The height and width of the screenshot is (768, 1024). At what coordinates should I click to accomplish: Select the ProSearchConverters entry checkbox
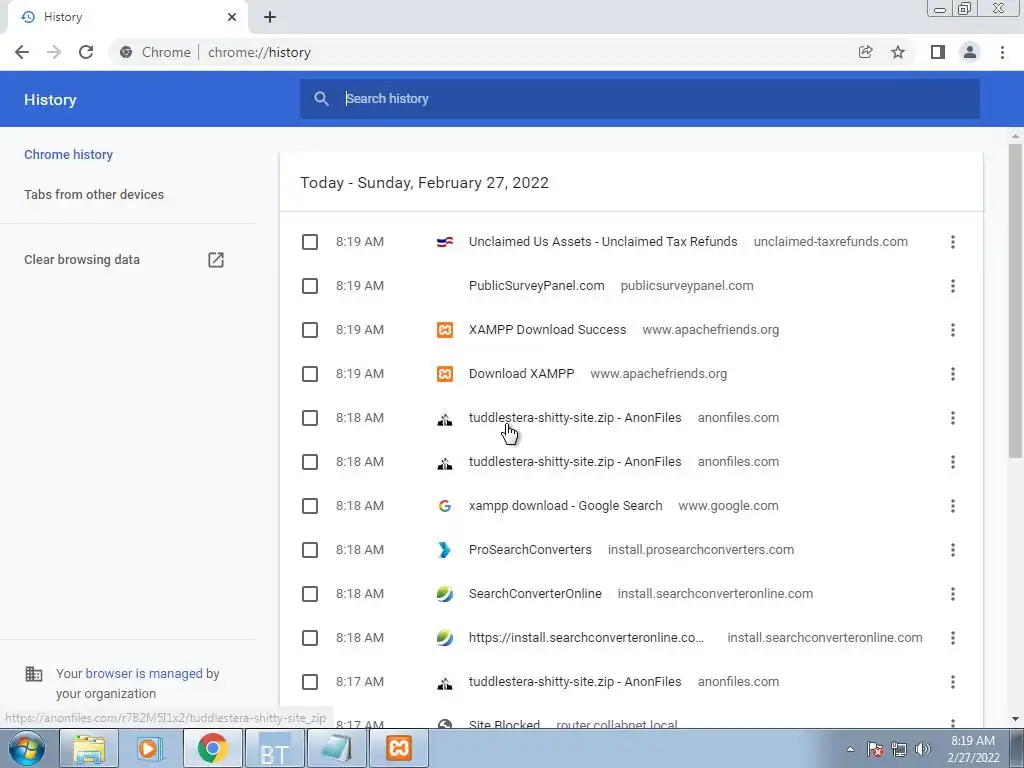click(x=310, y=550)
